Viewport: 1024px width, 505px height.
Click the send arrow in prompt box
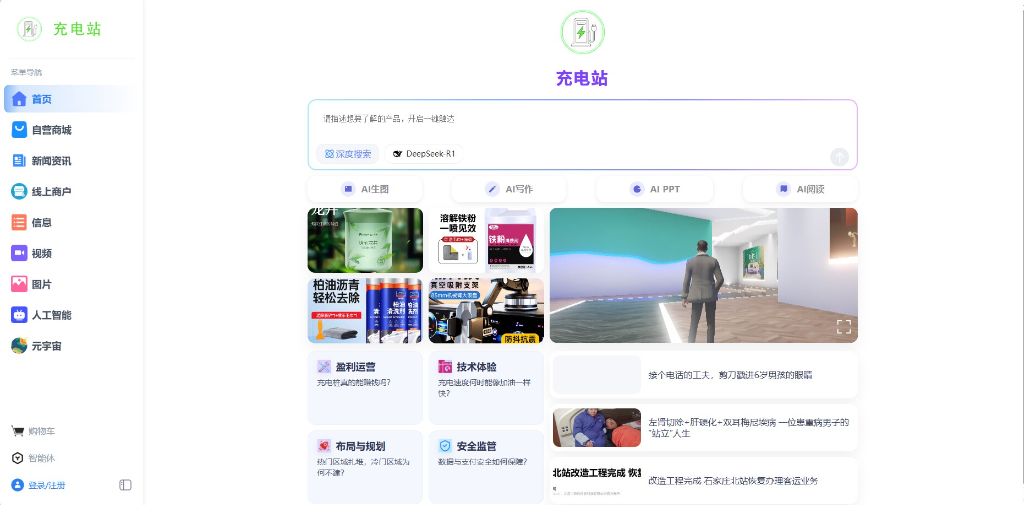(839, 156)
